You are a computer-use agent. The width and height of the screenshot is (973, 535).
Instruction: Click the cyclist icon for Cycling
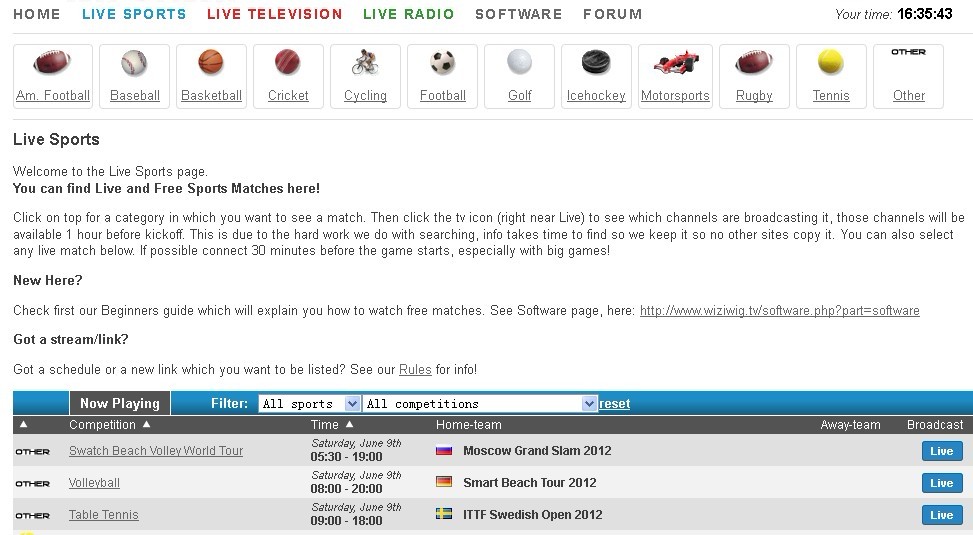[365, 62]
